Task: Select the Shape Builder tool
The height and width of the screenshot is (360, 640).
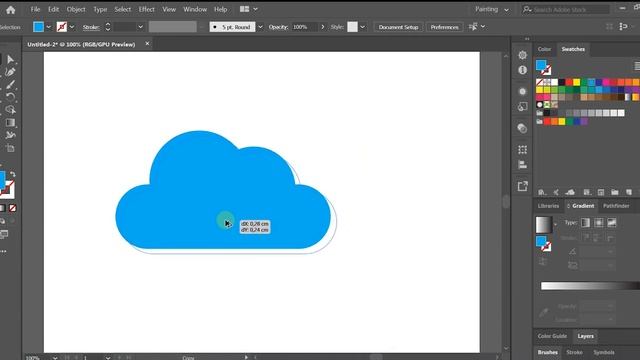Action: point(10,110)
